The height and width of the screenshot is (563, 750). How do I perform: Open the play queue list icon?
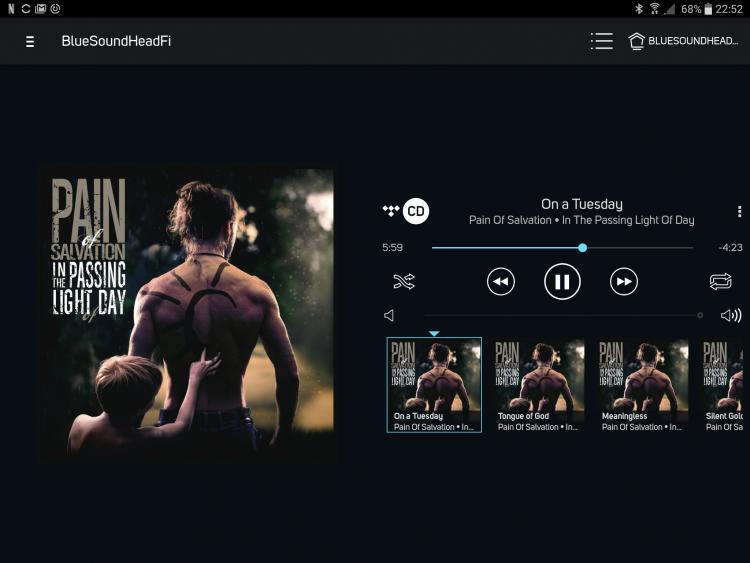[x=602, y=41]
